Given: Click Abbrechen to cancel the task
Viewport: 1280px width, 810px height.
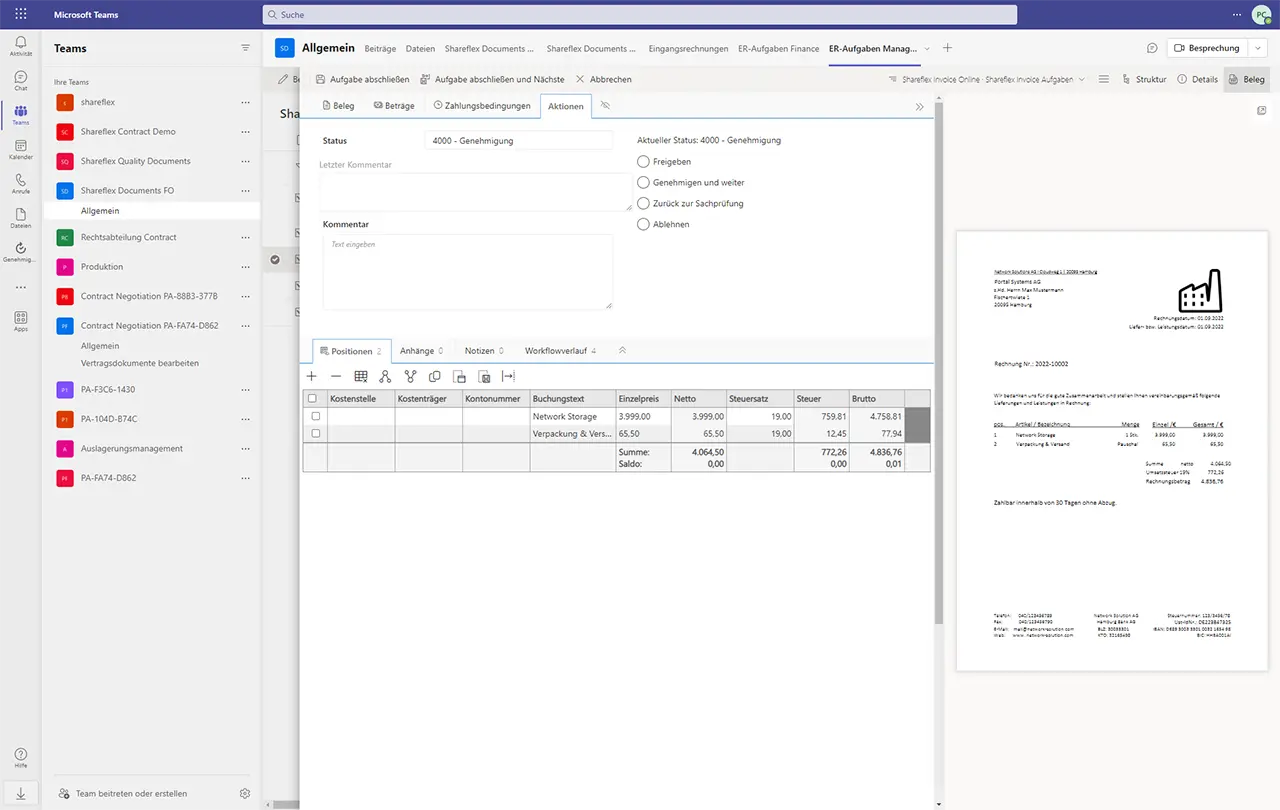Looking at the screenshot, I should [604, 79].
